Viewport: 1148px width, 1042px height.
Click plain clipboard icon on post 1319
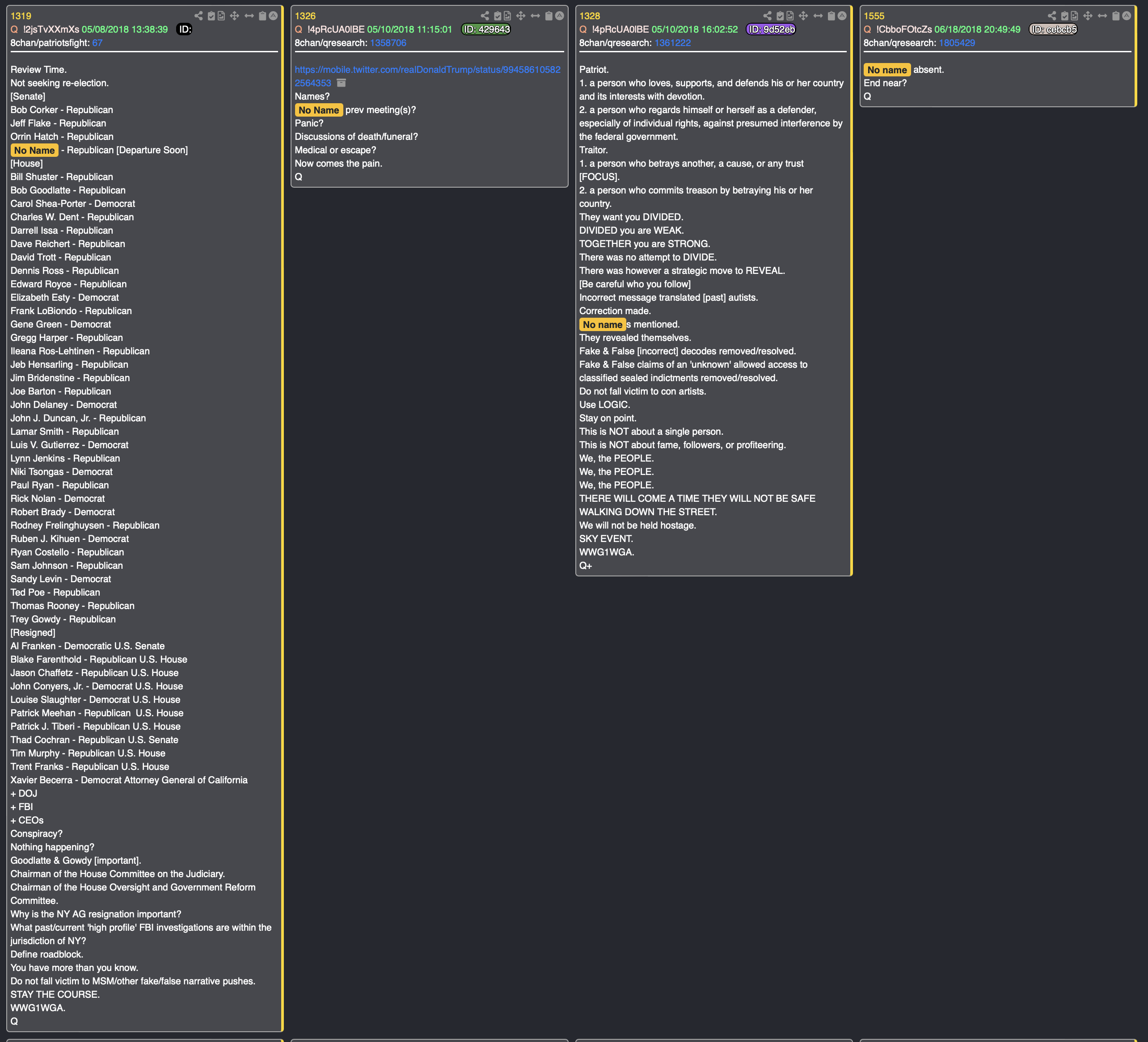click(262, 16)
